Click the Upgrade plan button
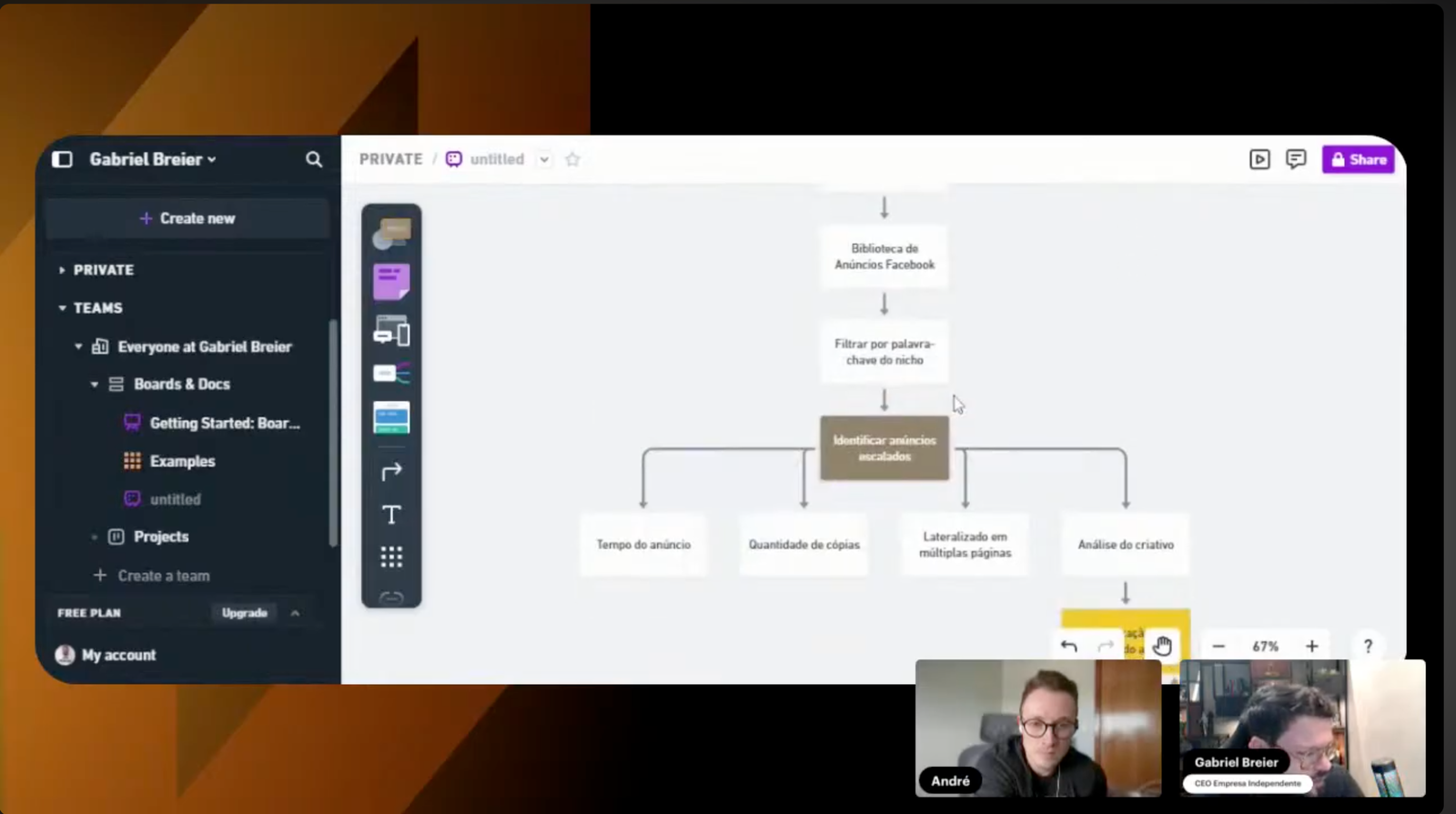The height and width of the screenshot is (814, 1456). pyautogui.click(x=244, y=613)
